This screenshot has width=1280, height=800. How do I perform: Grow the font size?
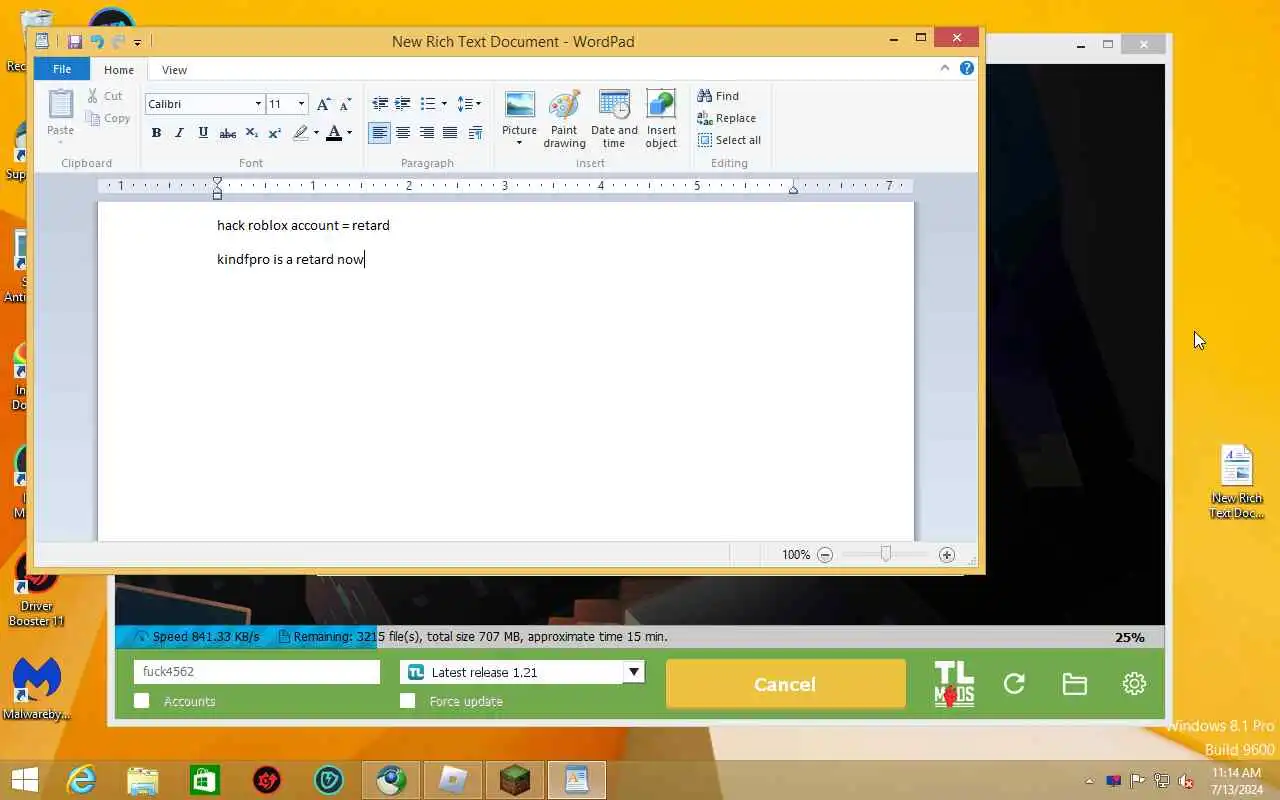[323, 104]
